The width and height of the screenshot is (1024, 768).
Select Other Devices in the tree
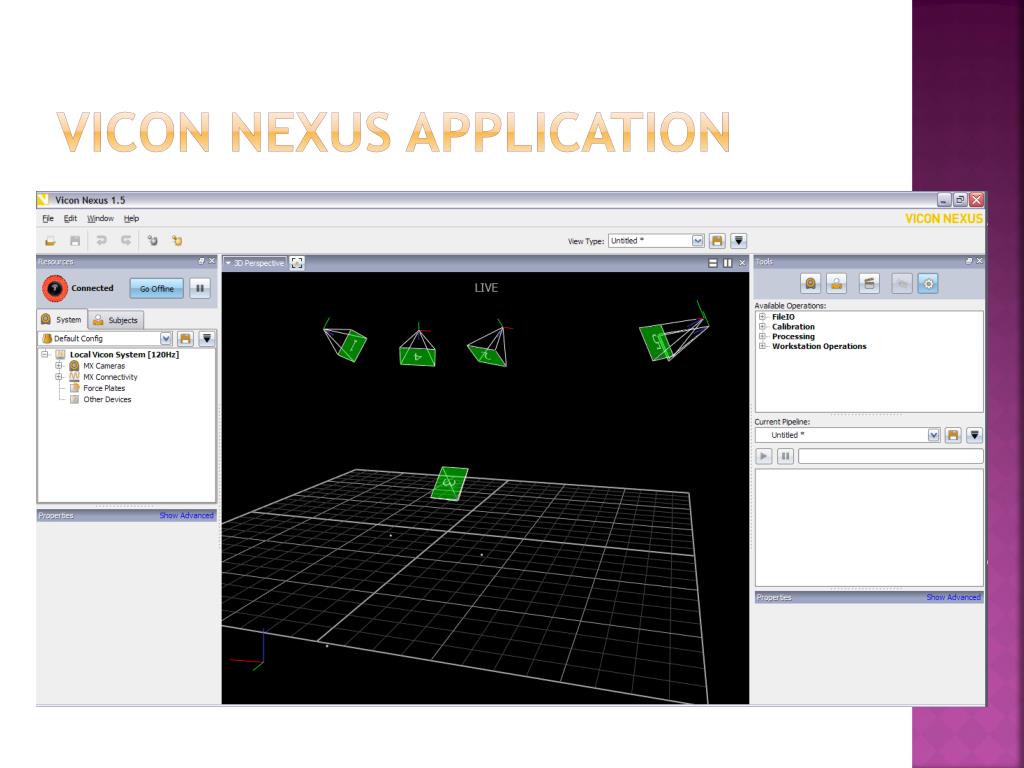point(107,399)
